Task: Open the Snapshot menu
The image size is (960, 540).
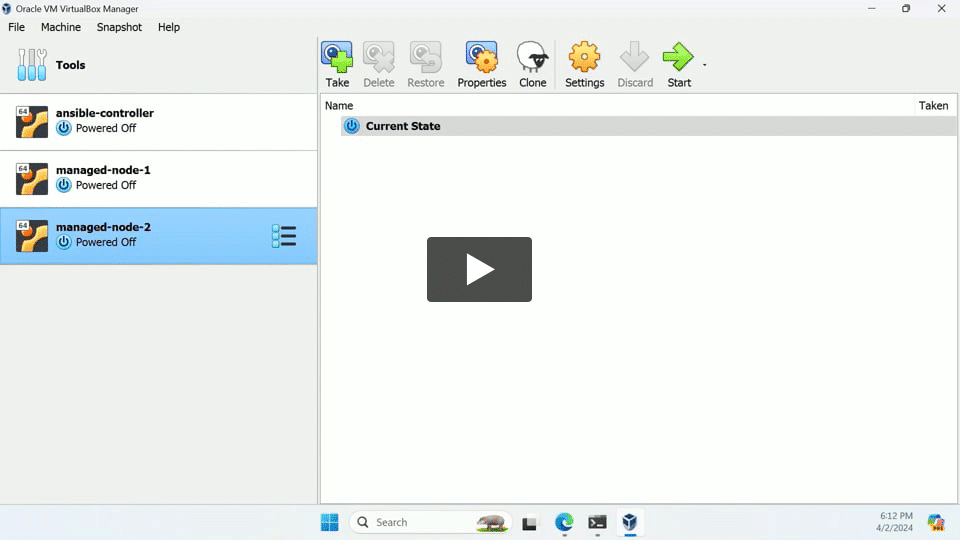Action: 119,27
